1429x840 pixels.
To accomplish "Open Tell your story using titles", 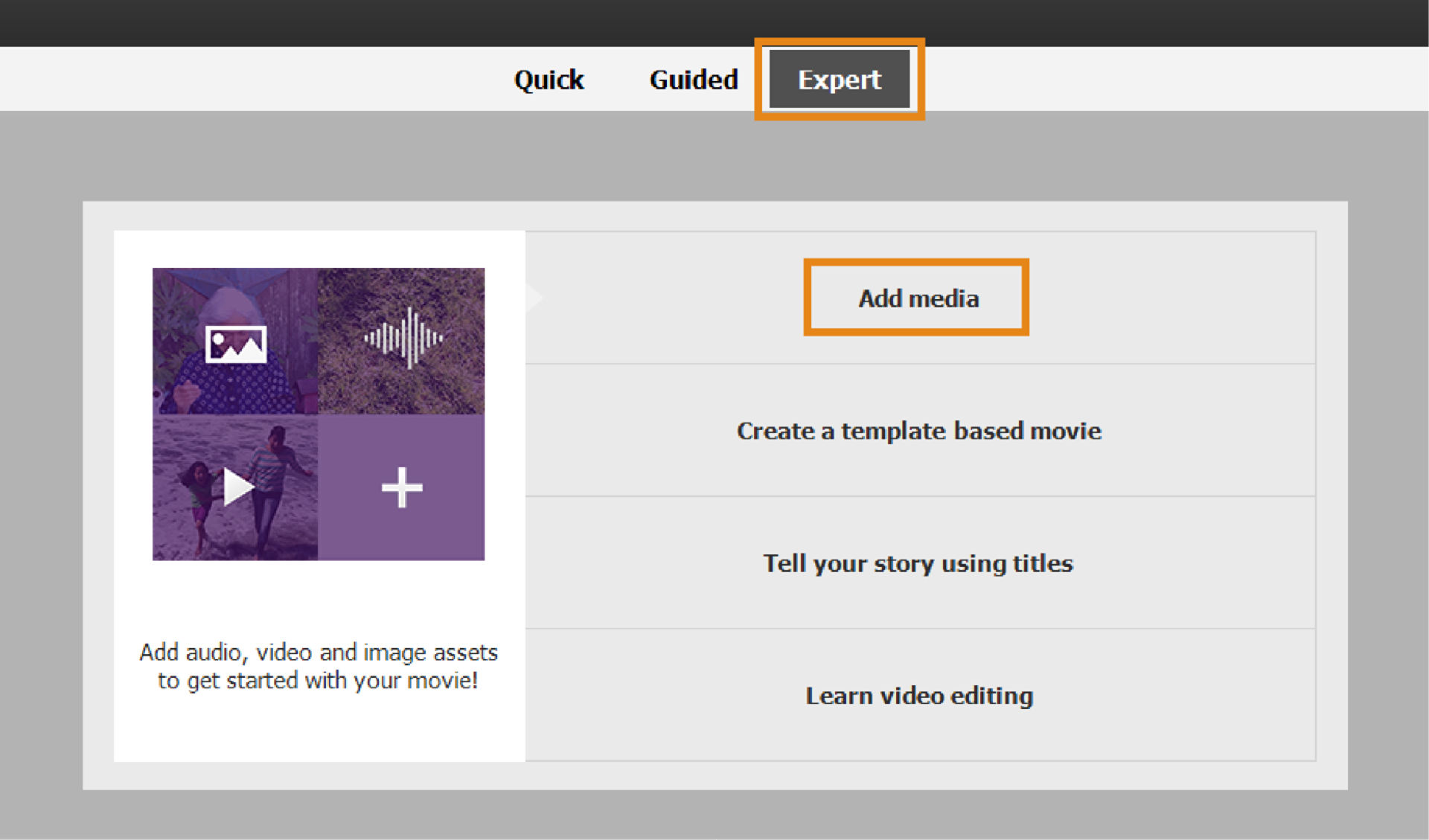I will (918, 563).
